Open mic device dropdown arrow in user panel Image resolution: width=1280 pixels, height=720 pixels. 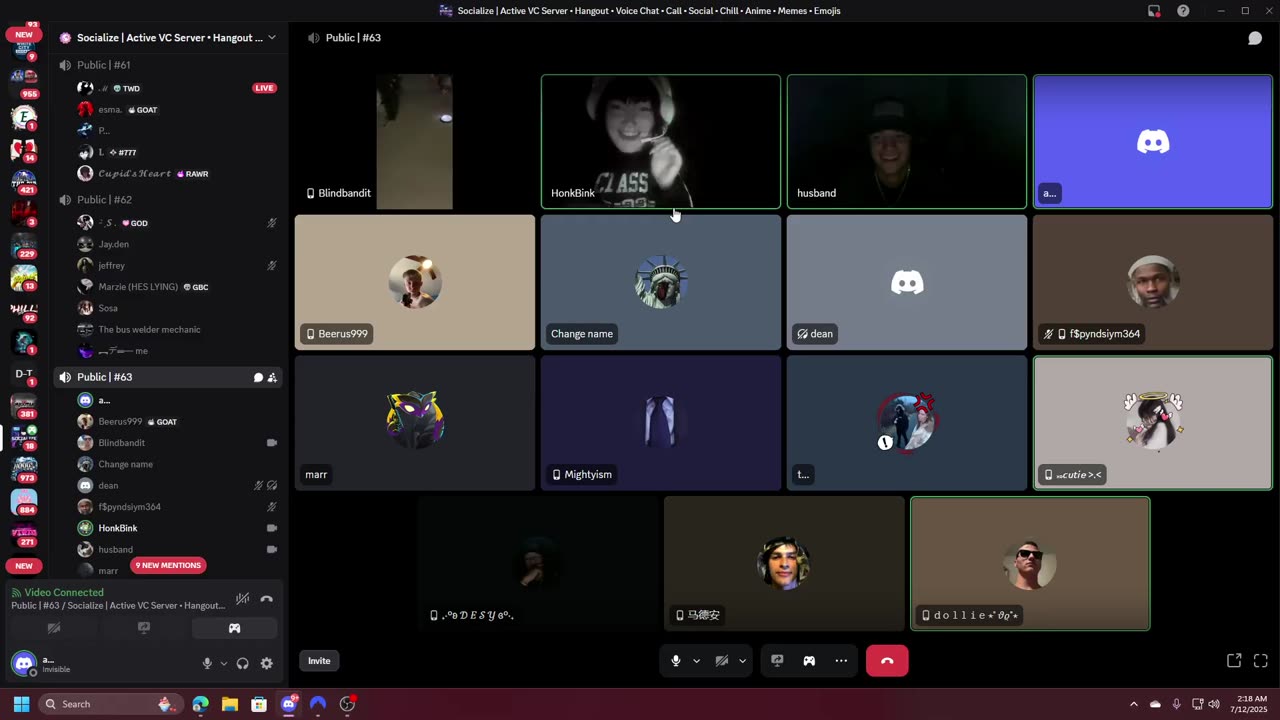click(x=223, y=663)
